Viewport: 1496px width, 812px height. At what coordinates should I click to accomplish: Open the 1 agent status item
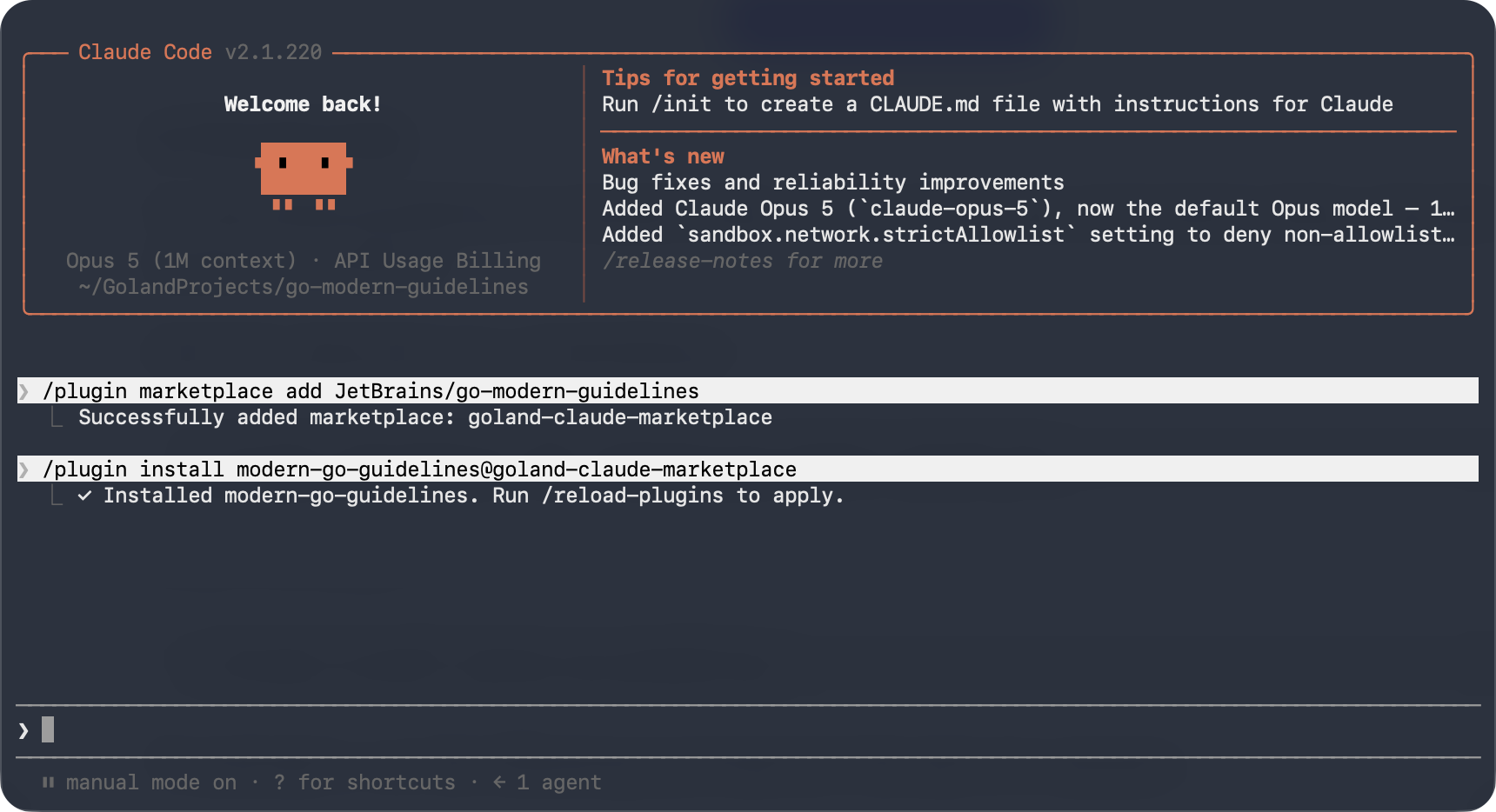click(x=558, y=782)
